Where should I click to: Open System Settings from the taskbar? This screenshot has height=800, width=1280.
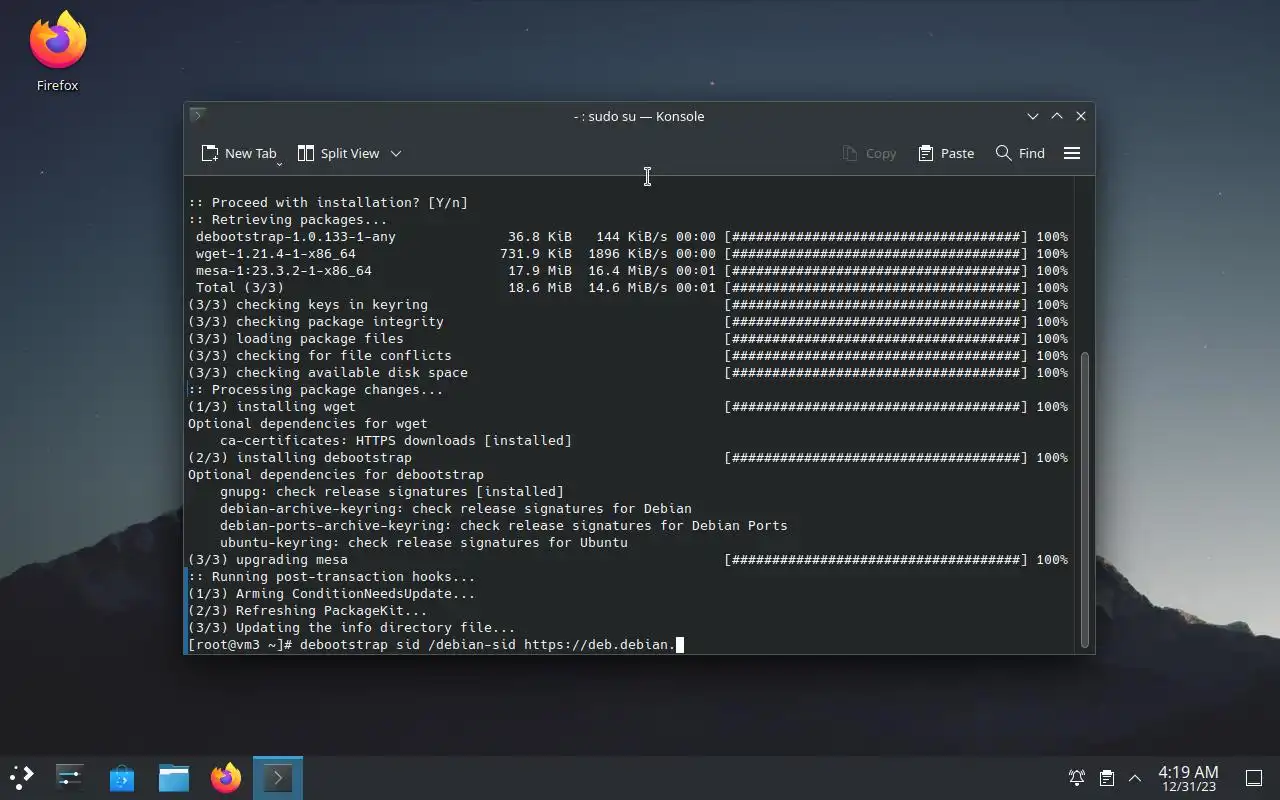[x=70, y=777]
